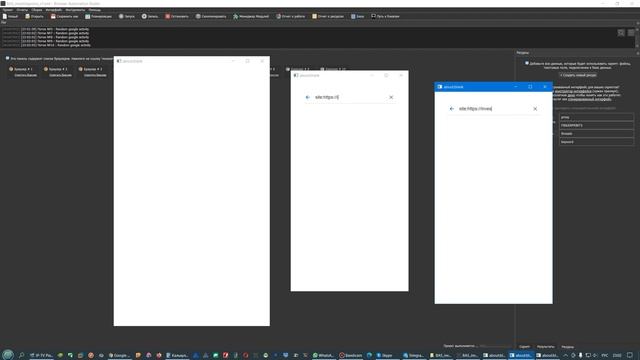Open the Помощь menu
This screenshot has height=360, width=640.
(x=94, y=10)
